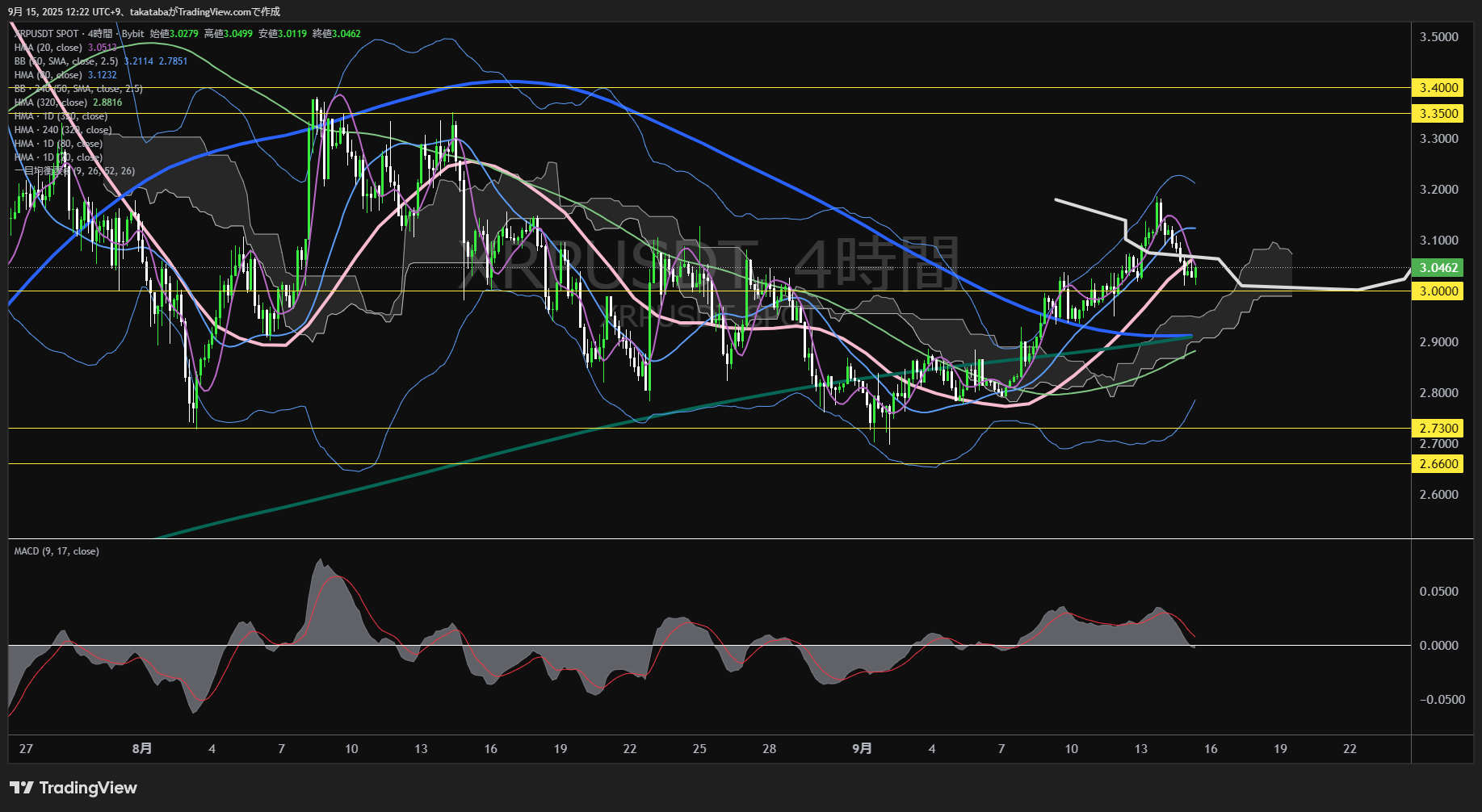Click the MACD (9, 17, close) label
This screenshot has height=812, width=1482.
[57, 551]
